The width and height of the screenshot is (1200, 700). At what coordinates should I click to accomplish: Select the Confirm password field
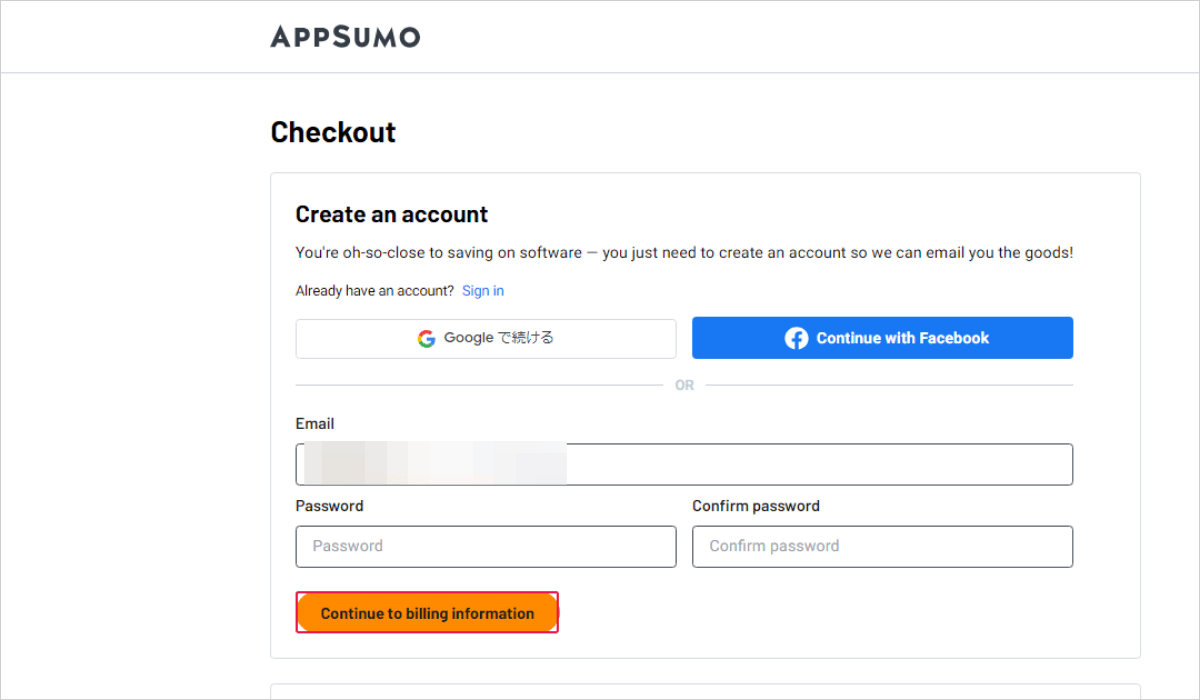pyautogui.click(x=882, y=546)
